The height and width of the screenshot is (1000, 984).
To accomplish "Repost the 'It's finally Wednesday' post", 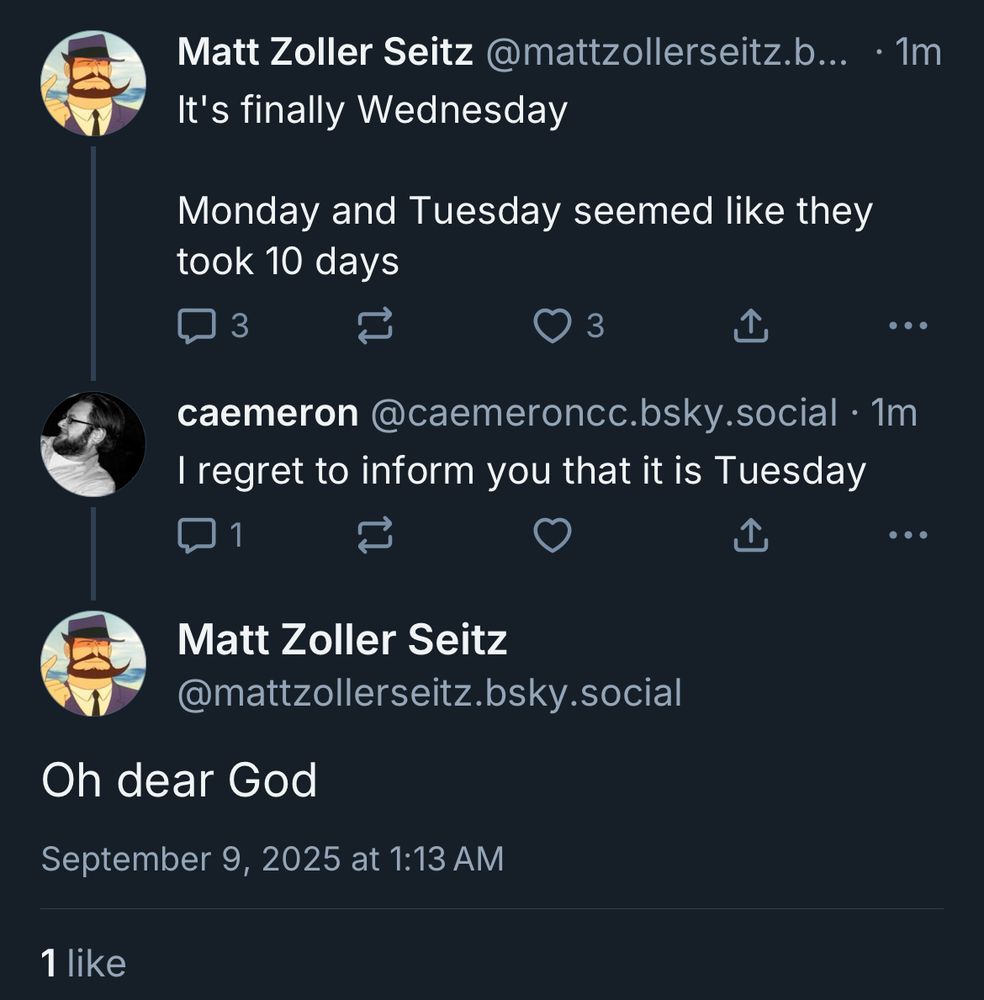I will (375, 324).
